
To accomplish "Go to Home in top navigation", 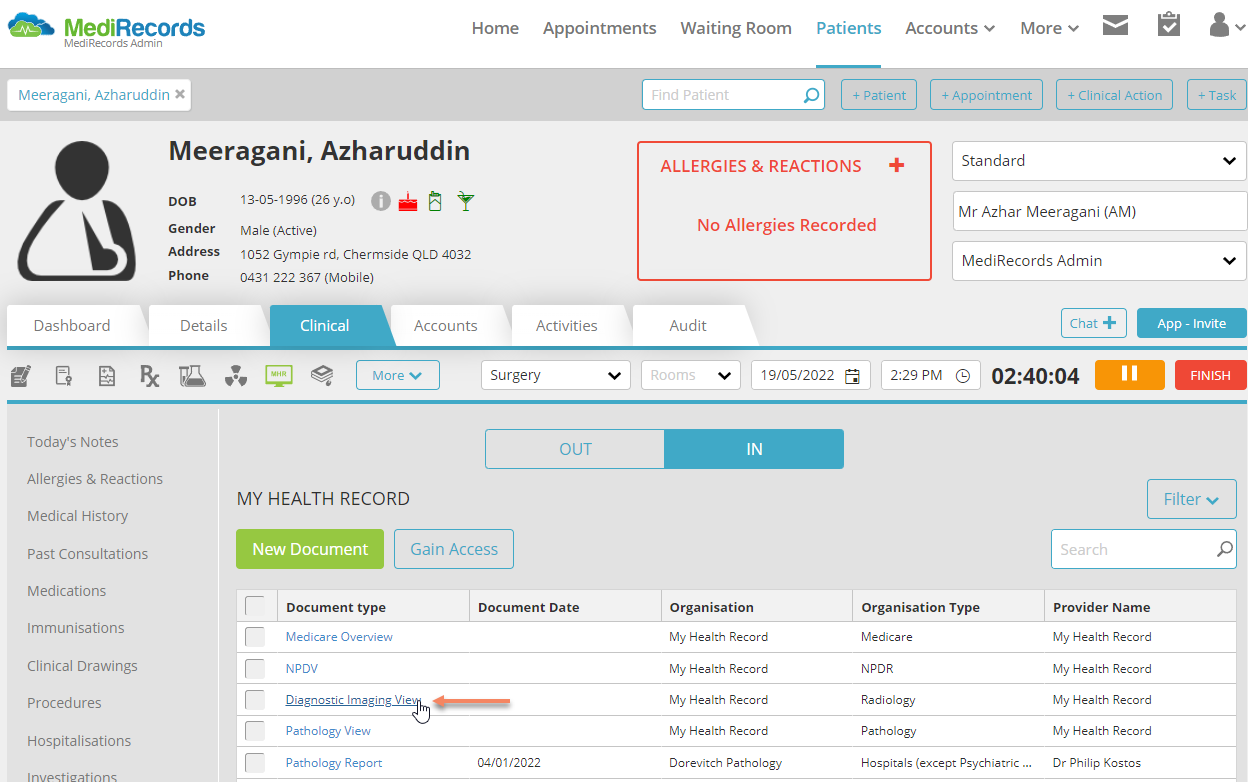I will [x=495, y=28].
